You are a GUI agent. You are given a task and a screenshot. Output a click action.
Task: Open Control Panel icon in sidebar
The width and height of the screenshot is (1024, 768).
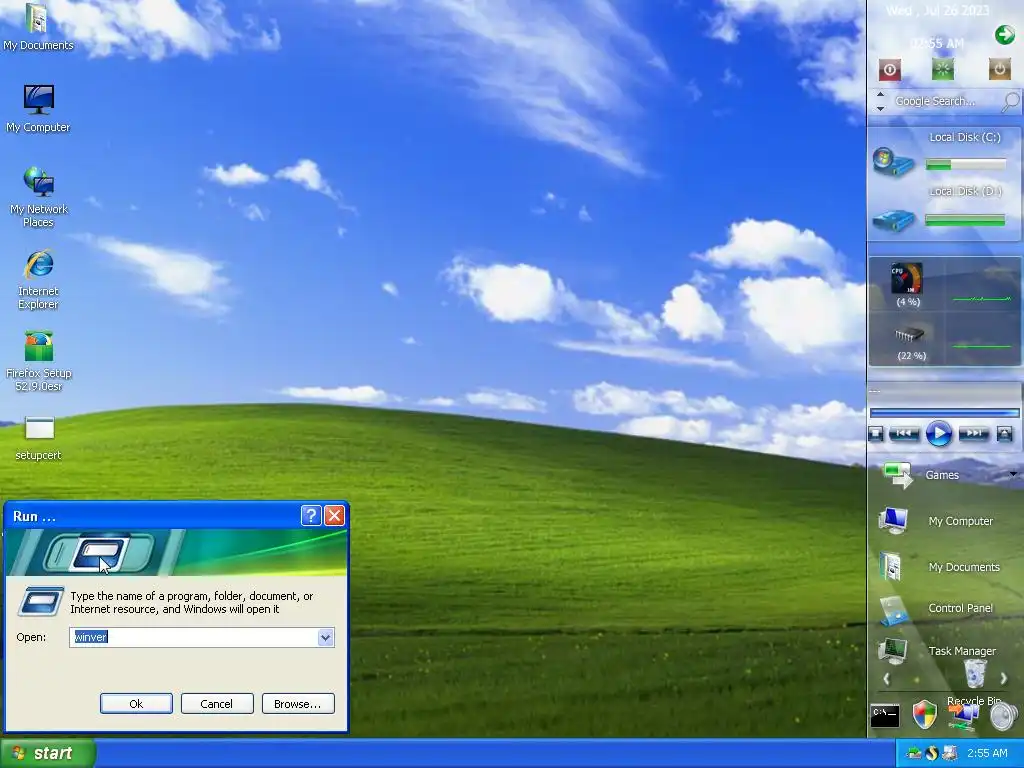893,611
